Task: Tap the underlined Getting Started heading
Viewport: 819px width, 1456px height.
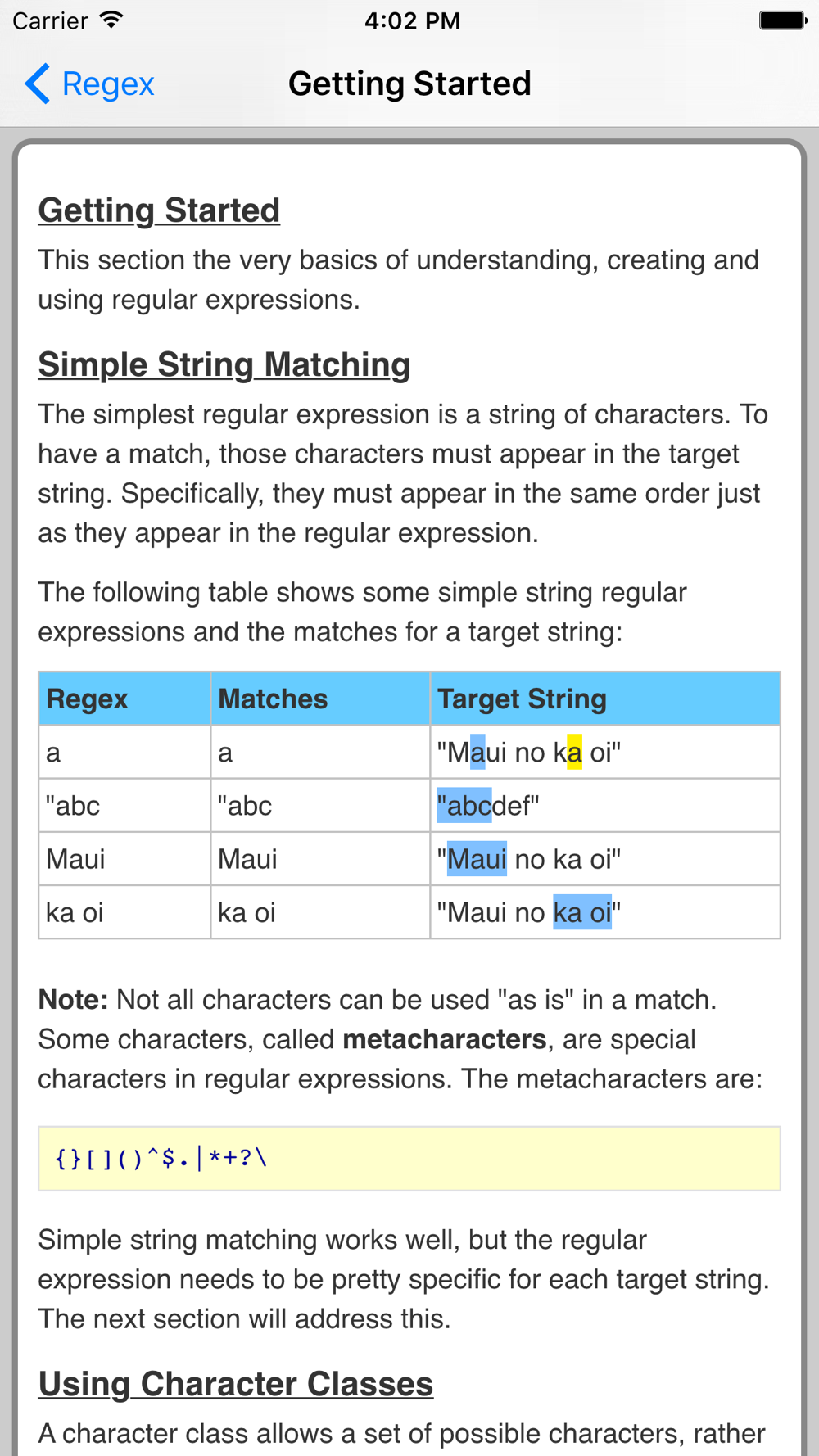Action: (159, 210)
